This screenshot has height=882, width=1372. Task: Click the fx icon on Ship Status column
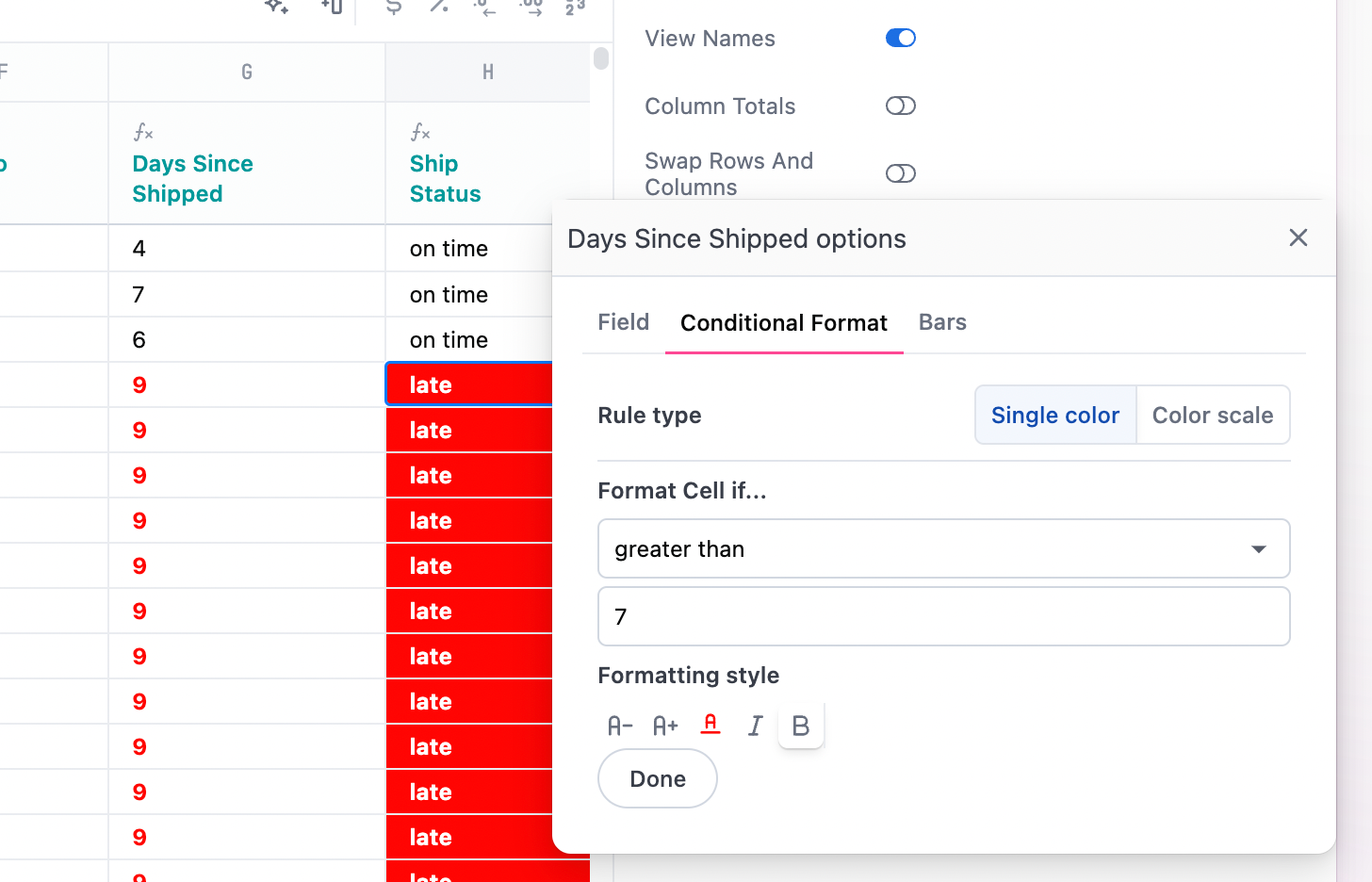[418, 132]
